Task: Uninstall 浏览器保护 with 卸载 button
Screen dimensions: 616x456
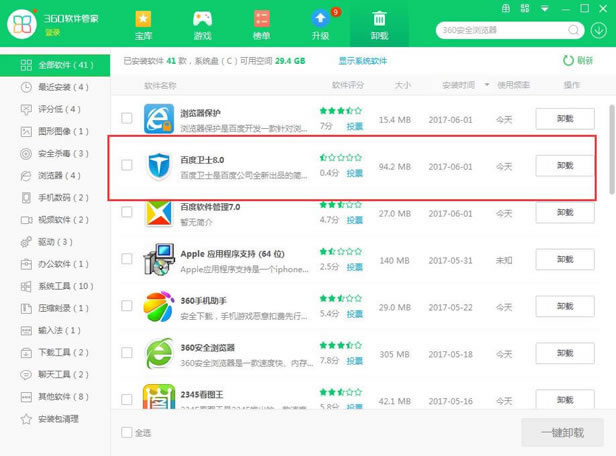Action: (565, 119)
